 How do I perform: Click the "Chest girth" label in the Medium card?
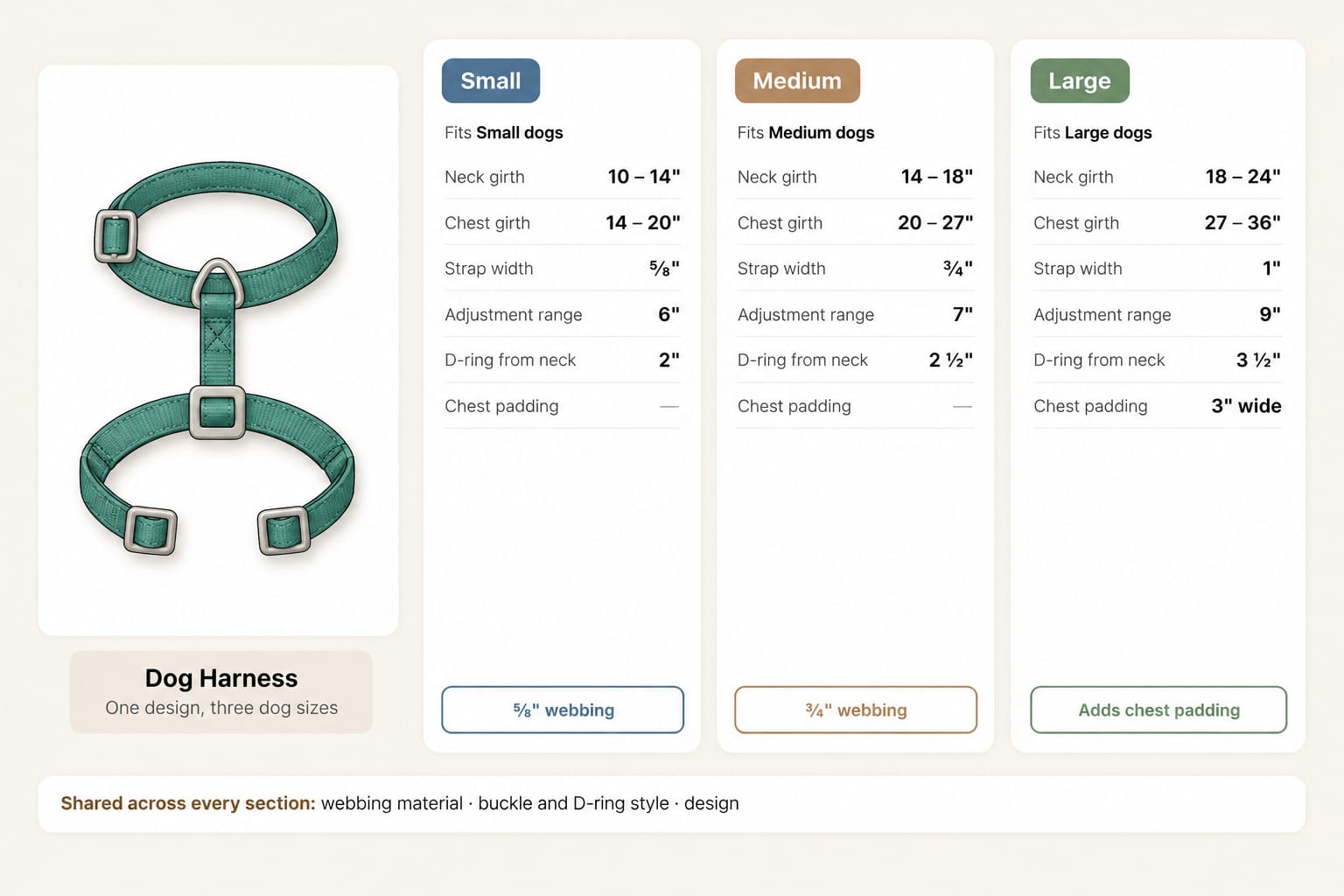coord(780,223)
